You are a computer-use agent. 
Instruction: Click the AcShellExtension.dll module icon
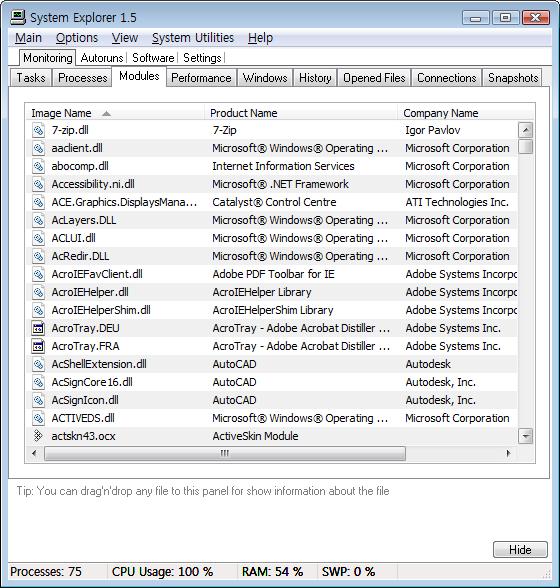38,364
